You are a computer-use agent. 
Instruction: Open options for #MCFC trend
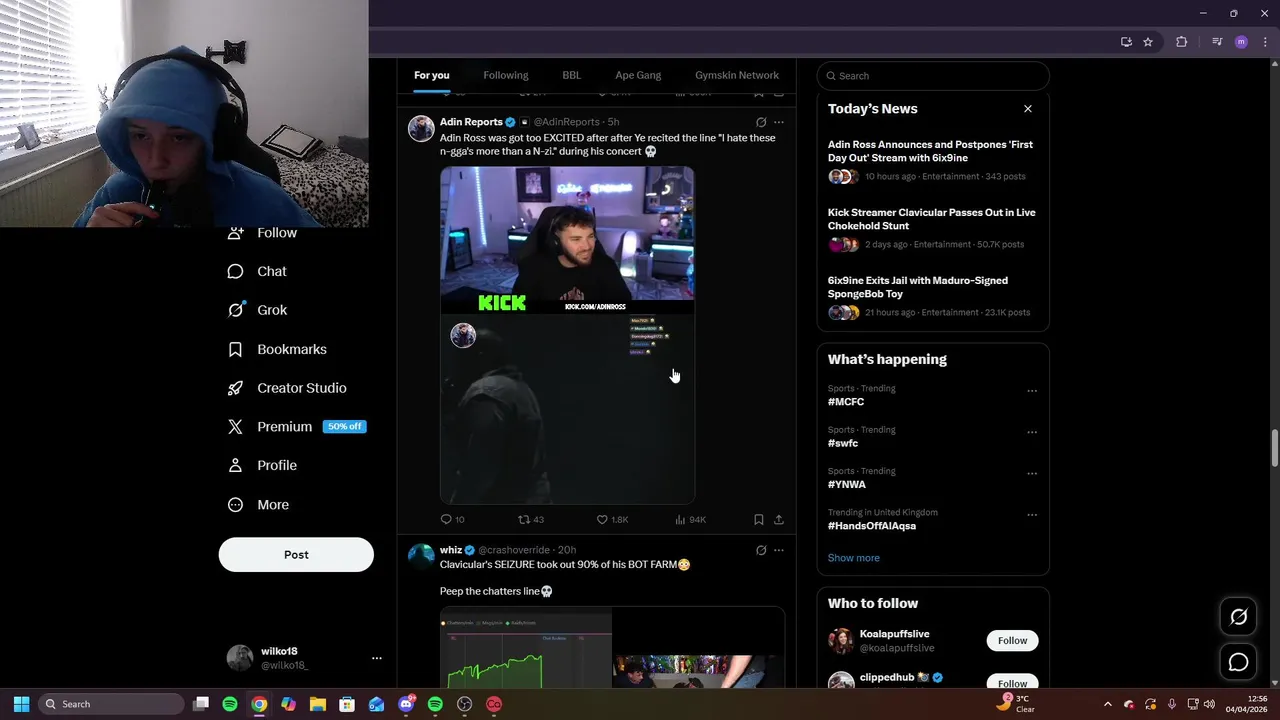pyautogui.click(x=1032, y=391)
